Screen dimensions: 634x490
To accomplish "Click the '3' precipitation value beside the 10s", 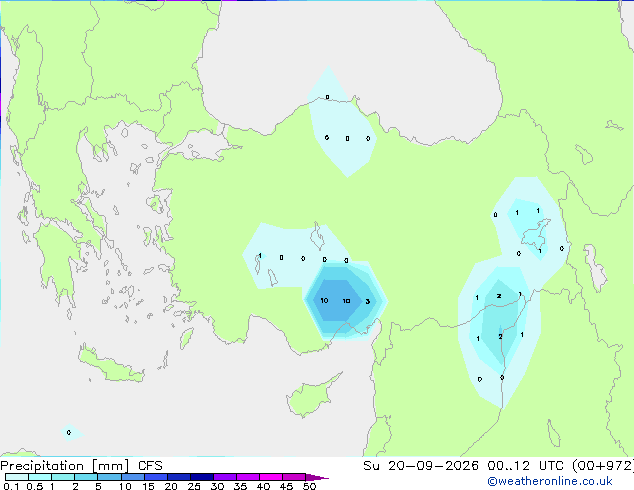I will [368, 301].
